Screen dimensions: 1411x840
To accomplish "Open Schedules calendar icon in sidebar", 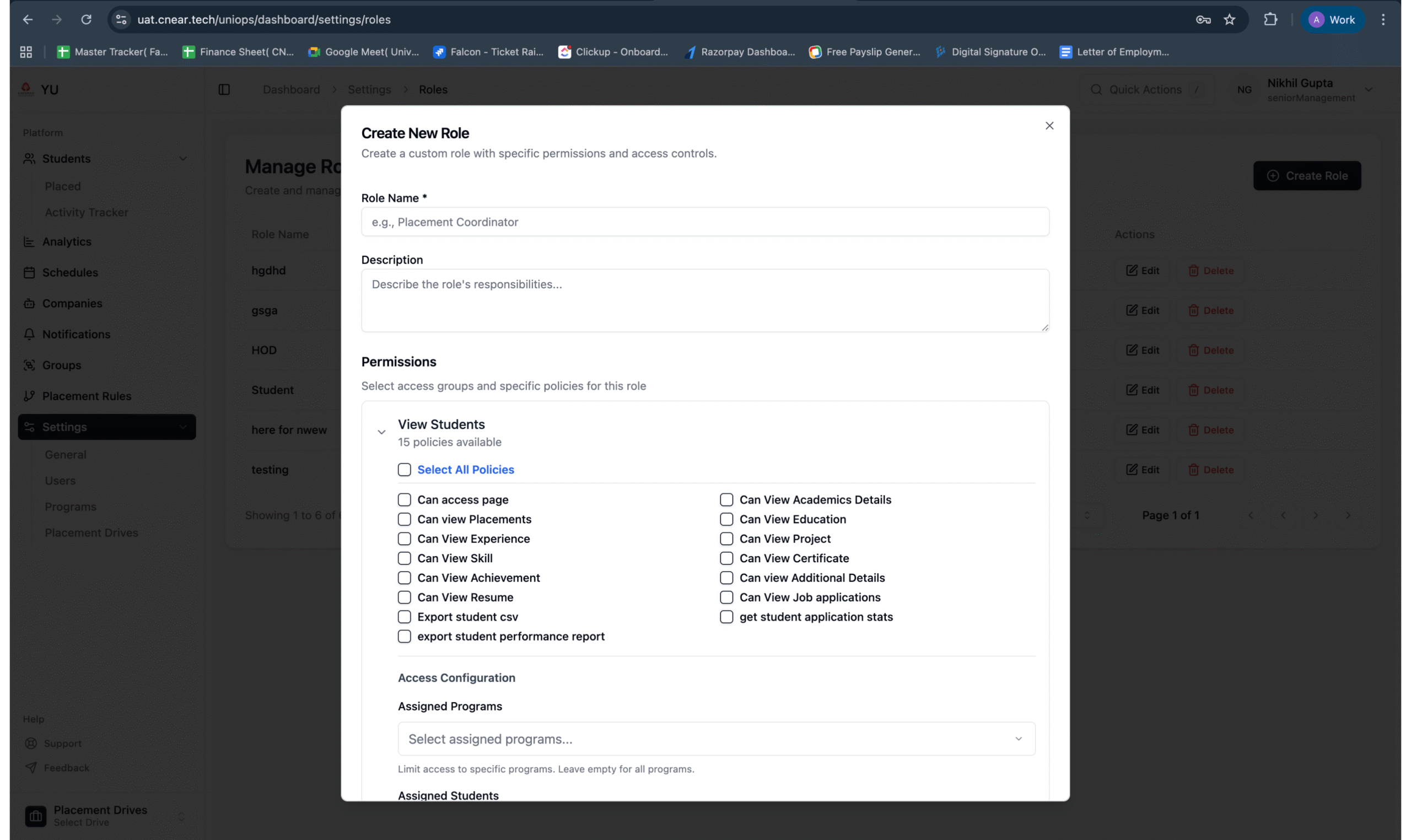I will (29, 272).
